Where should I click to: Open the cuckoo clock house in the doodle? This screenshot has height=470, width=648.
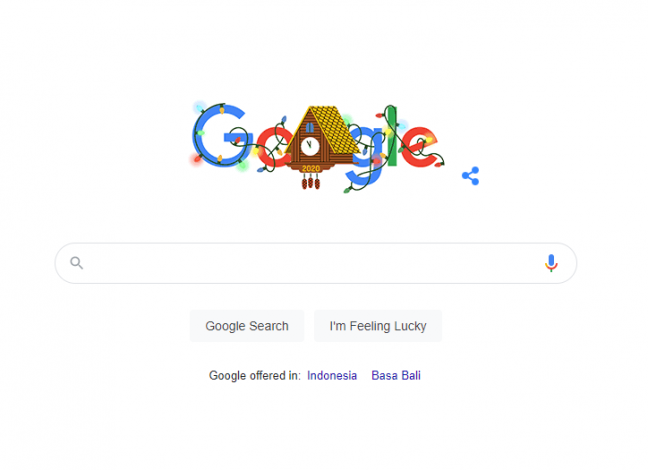point(320,141)
